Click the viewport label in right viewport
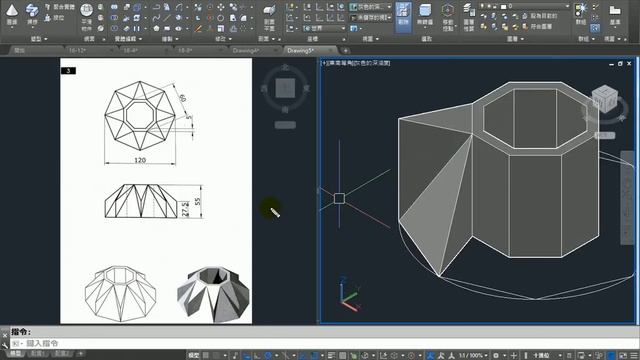640x360 pixels. point(356,63)
